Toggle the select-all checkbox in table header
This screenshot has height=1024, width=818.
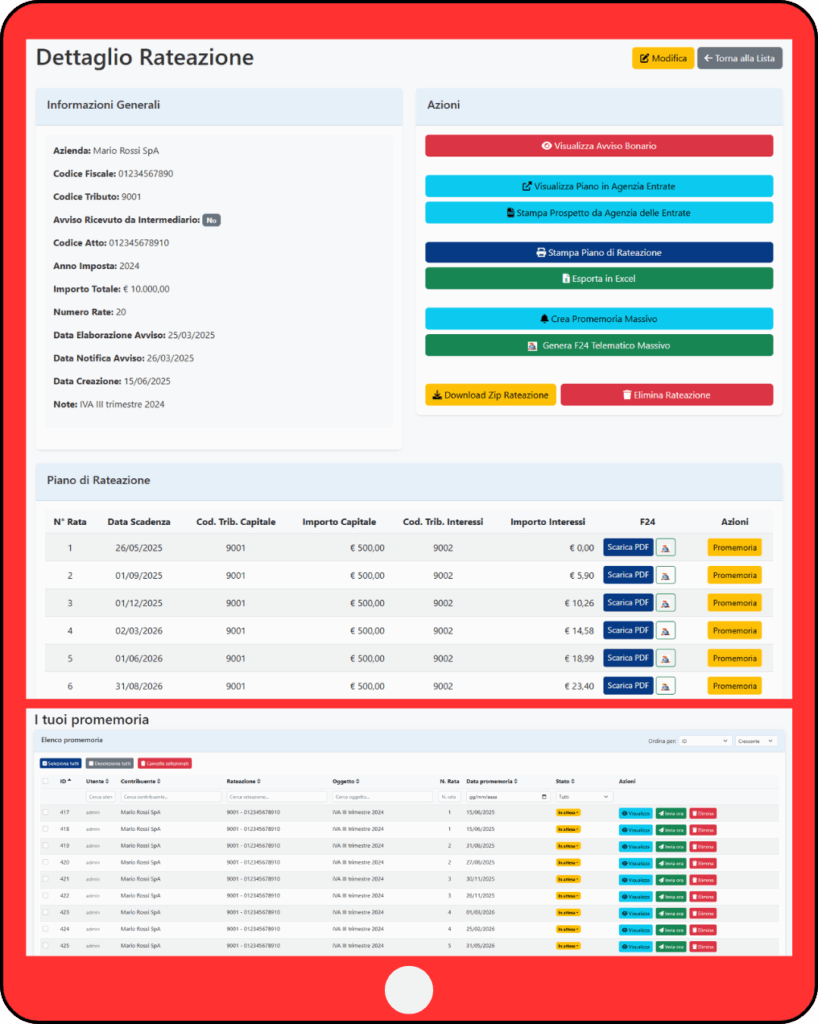click(x=45, y=781)
